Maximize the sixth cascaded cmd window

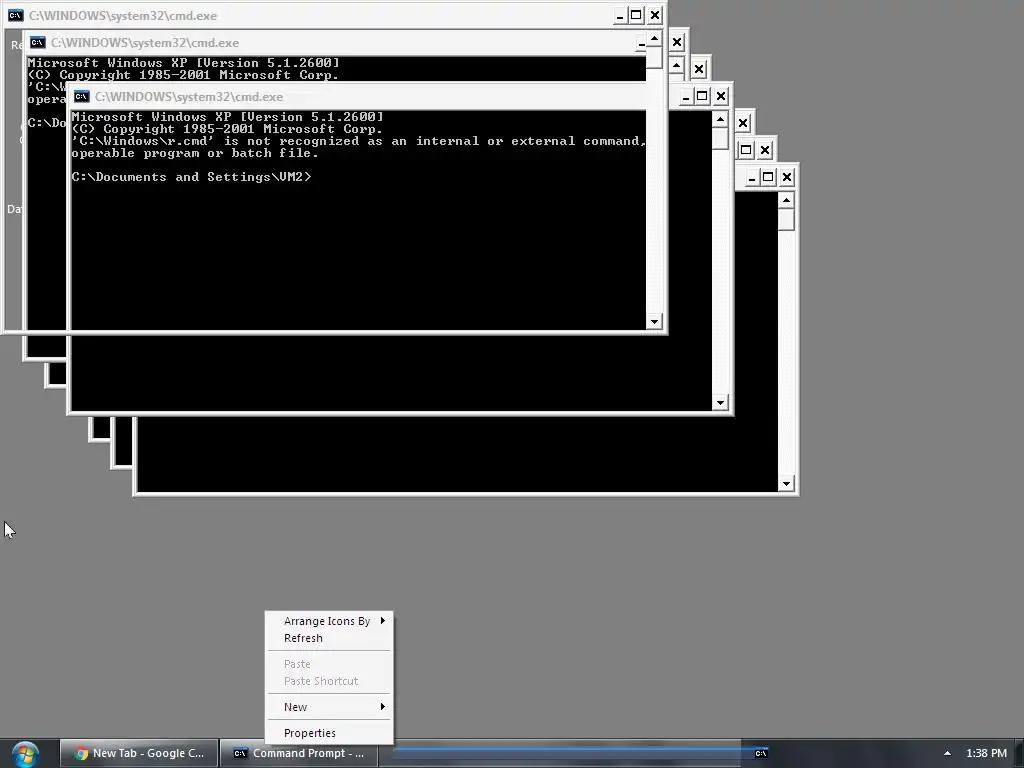pos(746,150)
